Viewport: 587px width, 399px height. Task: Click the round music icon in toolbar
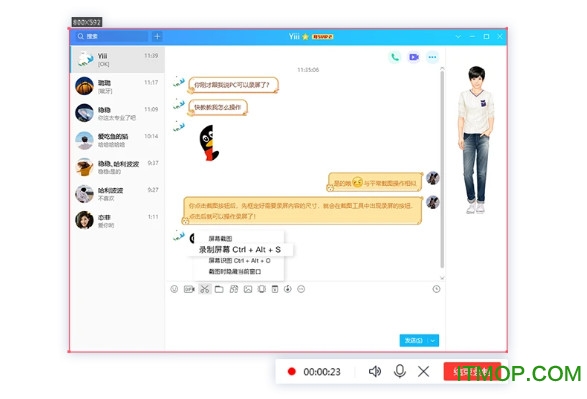point(288,289)
